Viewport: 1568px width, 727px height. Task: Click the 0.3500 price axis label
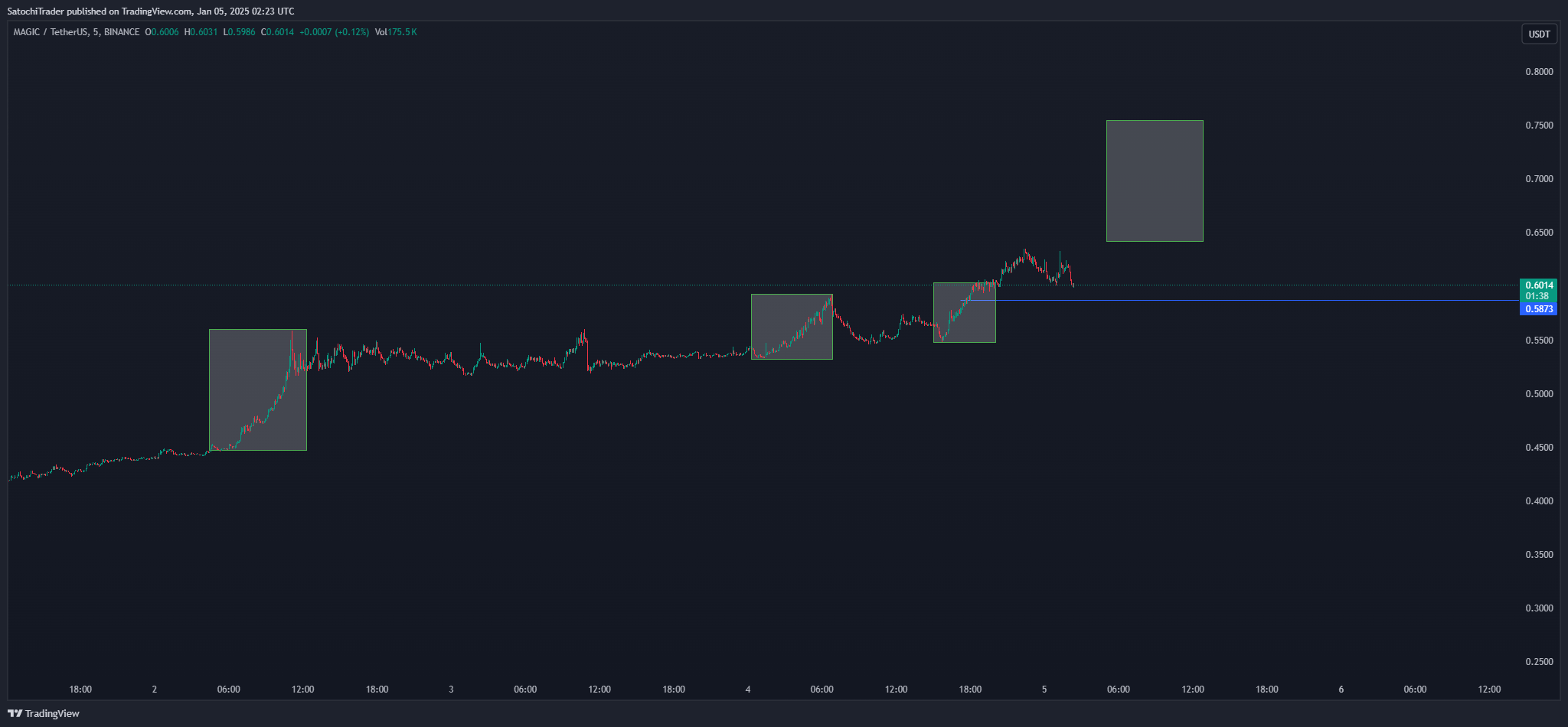point(1539,555)
